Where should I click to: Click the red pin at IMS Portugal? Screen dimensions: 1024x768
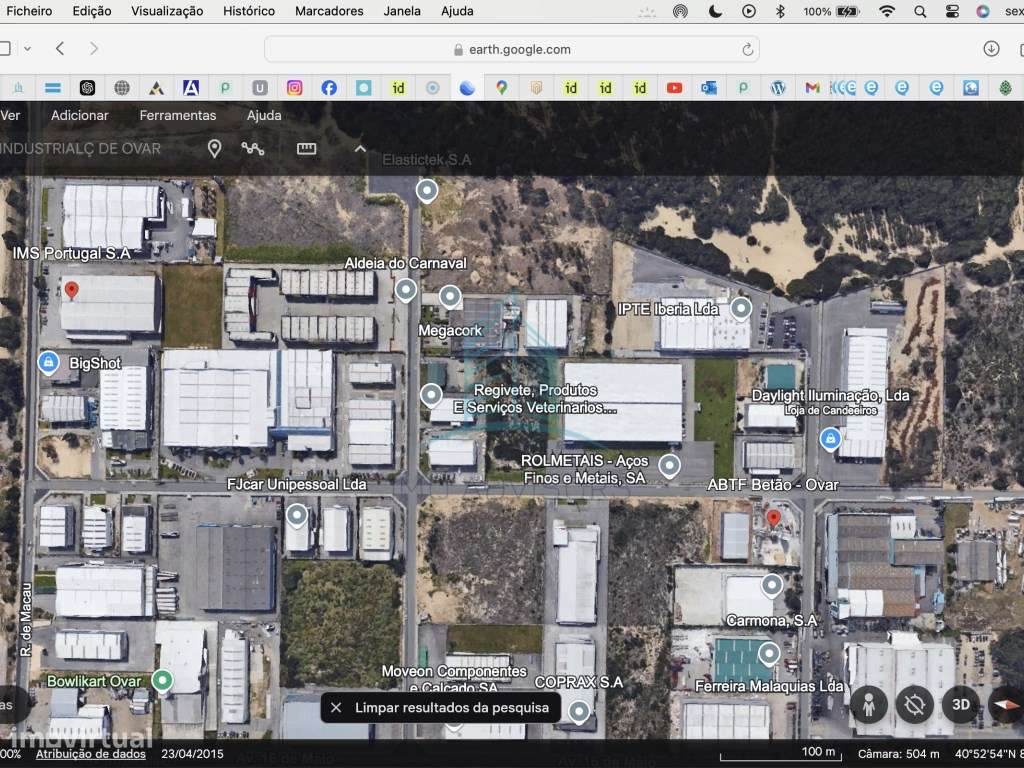(72, 291)
